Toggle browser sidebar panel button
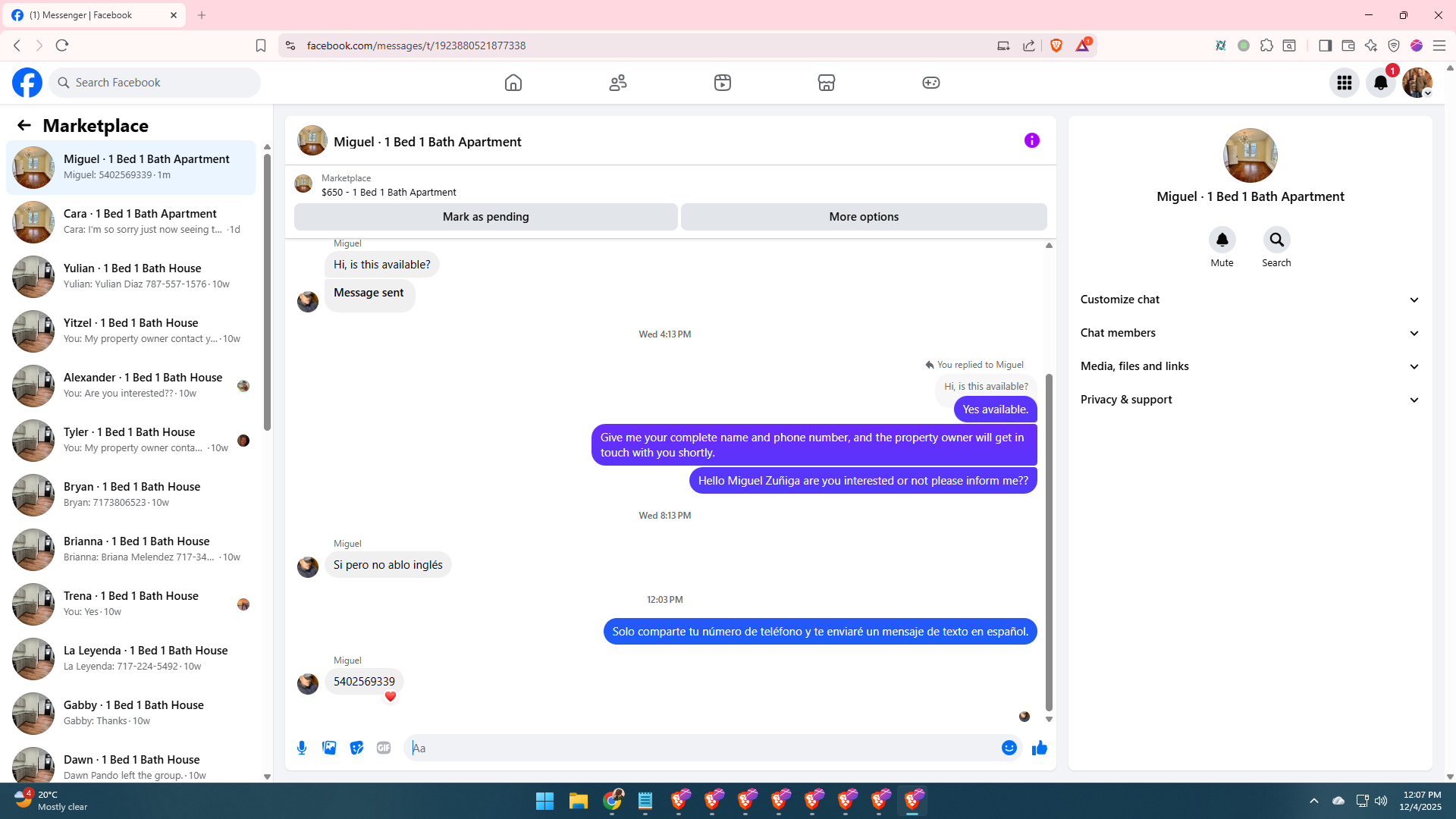The height and width of the screenshot is (819, 1456). coord(1325,45)
